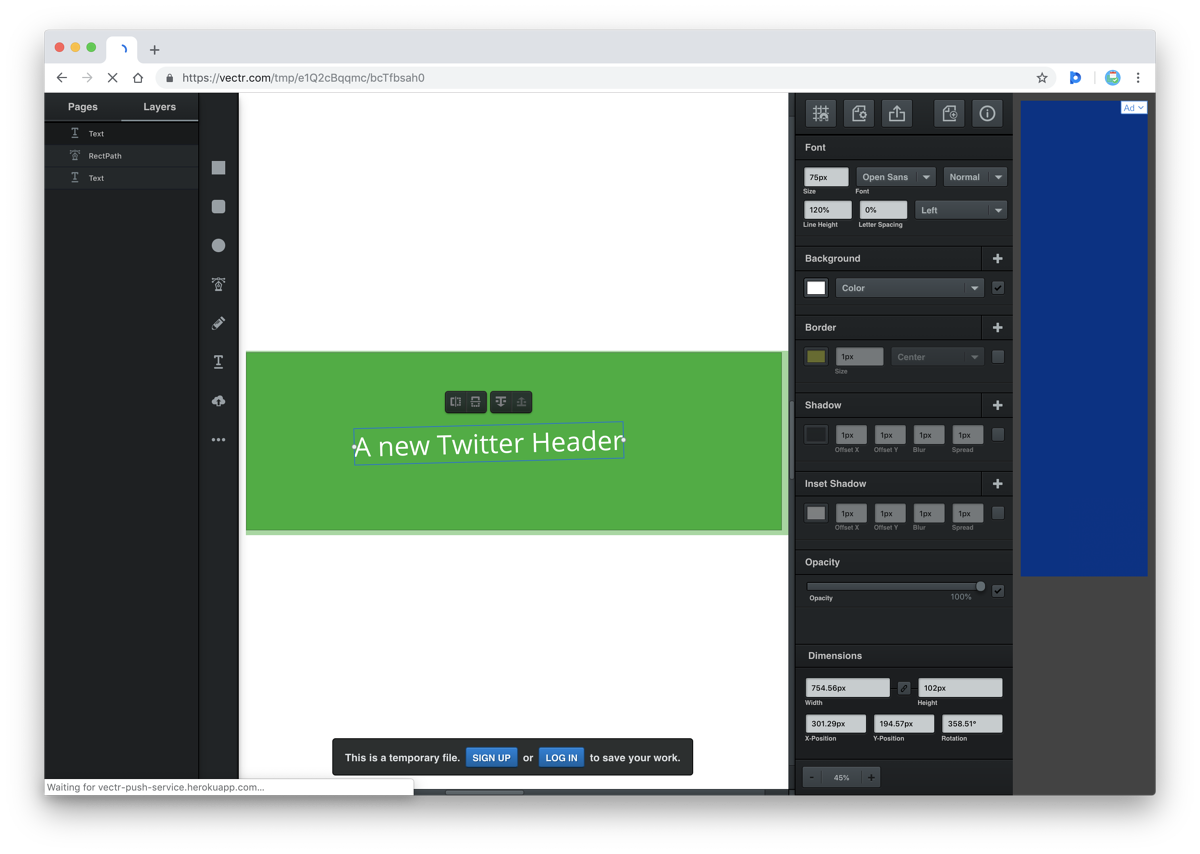Add a new Border with plus

997,328
